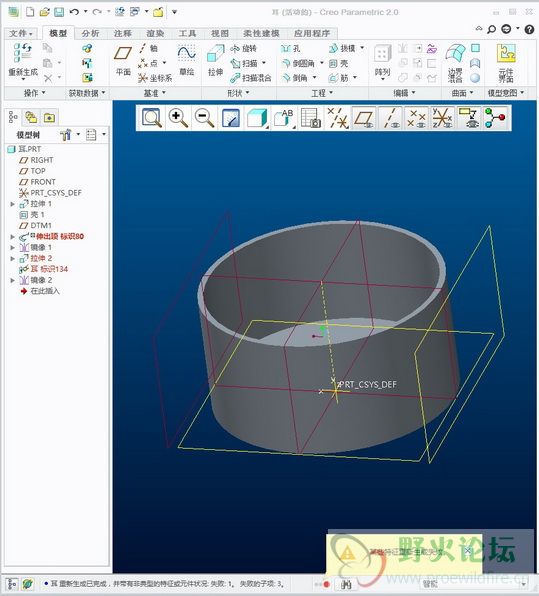The width and height of the screenshot is (539, 596).
Task: Open the Help question mark icon
Action: [529, 29]
